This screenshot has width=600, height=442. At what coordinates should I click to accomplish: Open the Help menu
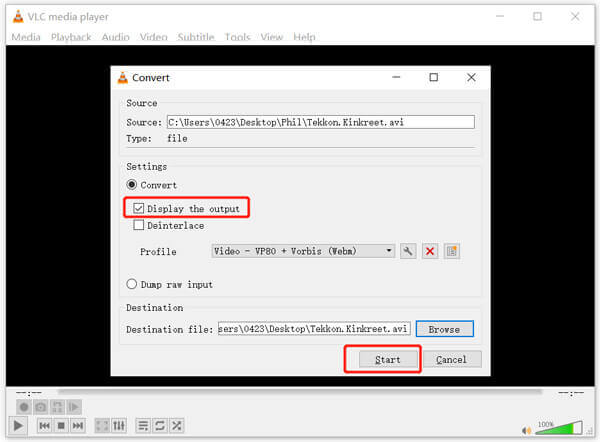tap(305, 37)
